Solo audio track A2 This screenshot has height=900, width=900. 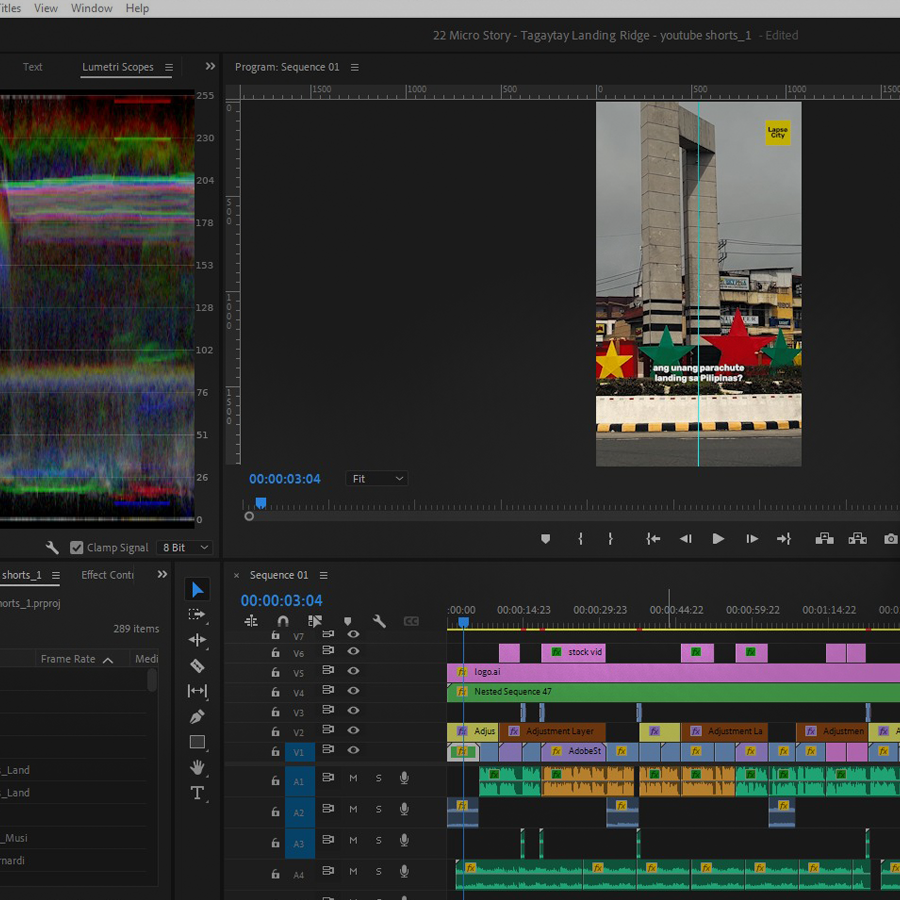(378, 809)
